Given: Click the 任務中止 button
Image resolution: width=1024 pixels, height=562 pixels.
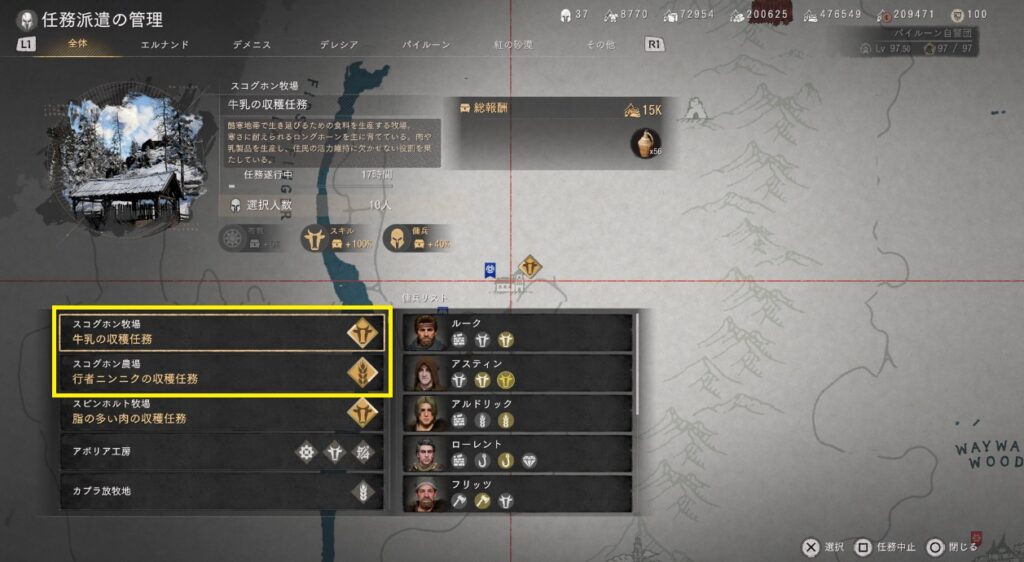Looking at the screenshot, I should 886,547.
